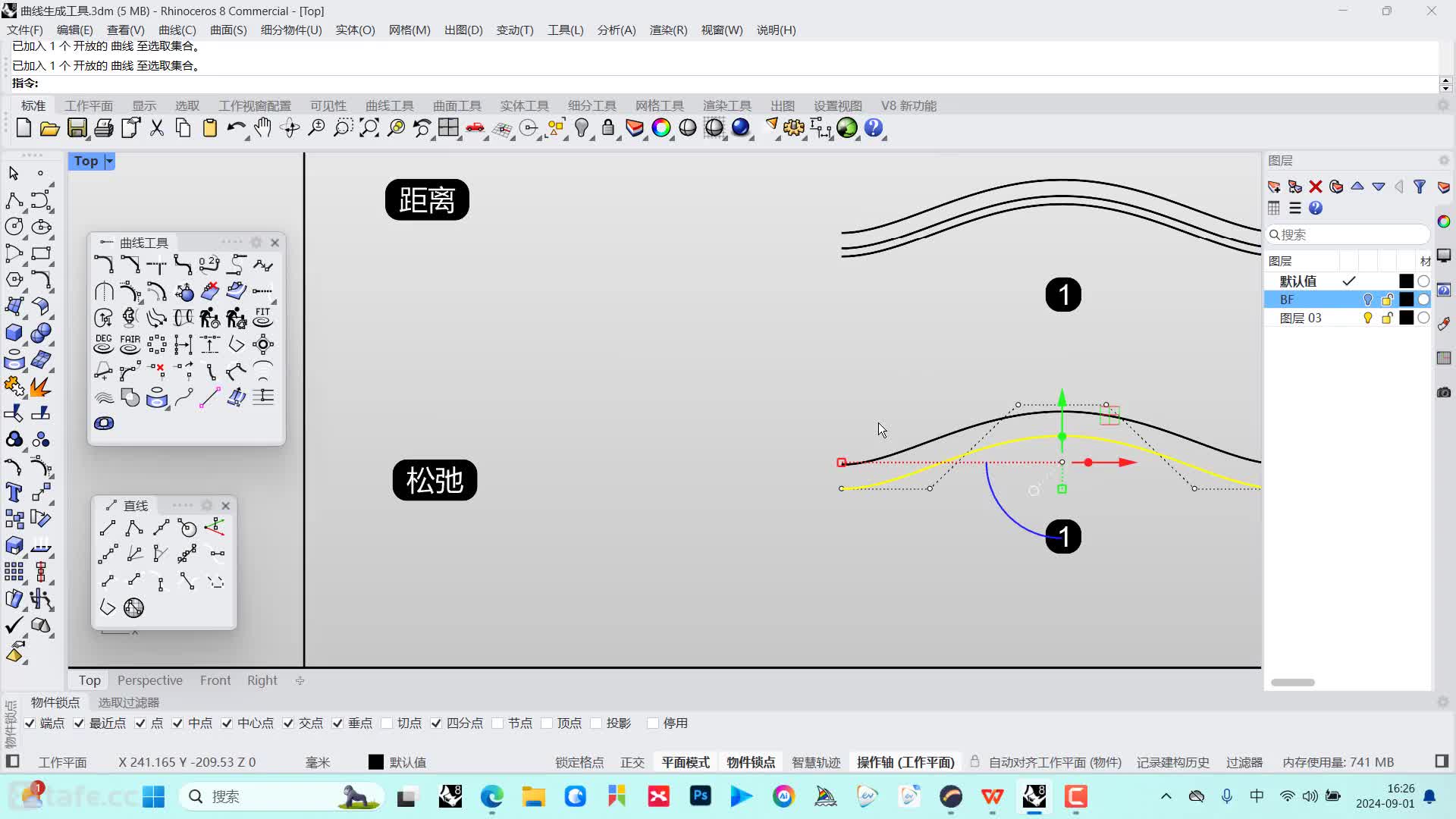The height and width of the screenshot is (819, 1456).
Task: Select the Text tool in left sidebar
Action: tap(14, 493)
